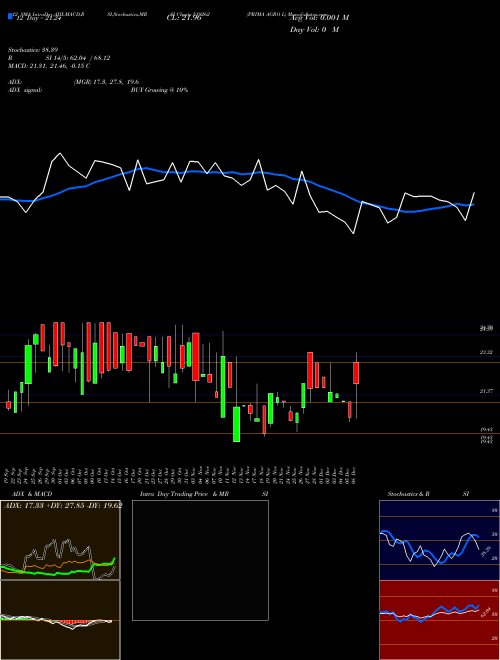Image resolution: width=500 pixels, height=660 pixels.
Task: Click the 'ADX signal:' label
Action: pyautogui.click(x=24, y=90)
